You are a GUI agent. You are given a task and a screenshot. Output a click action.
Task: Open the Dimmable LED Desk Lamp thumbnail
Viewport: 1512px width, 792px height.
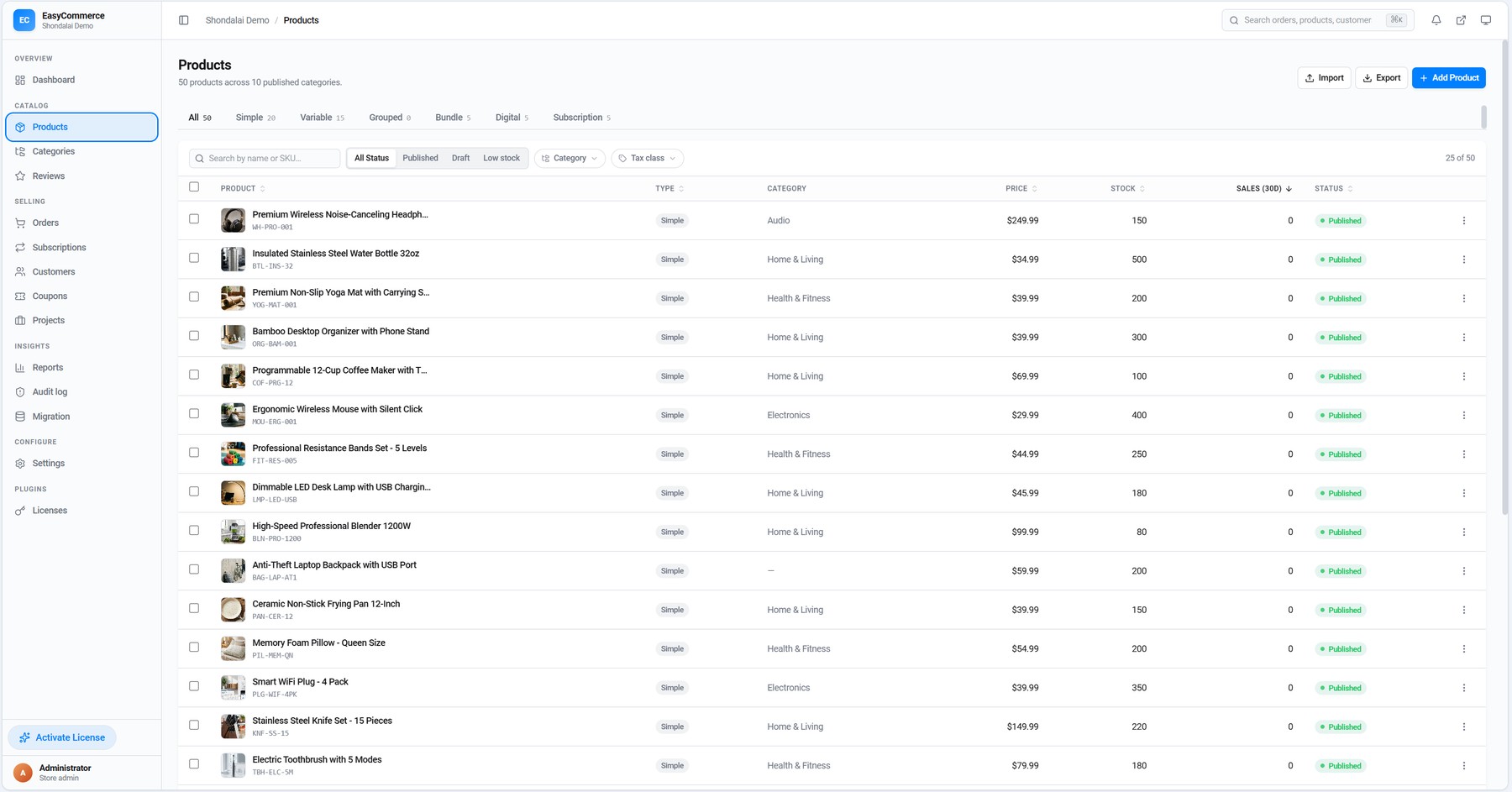click(233, 493)
